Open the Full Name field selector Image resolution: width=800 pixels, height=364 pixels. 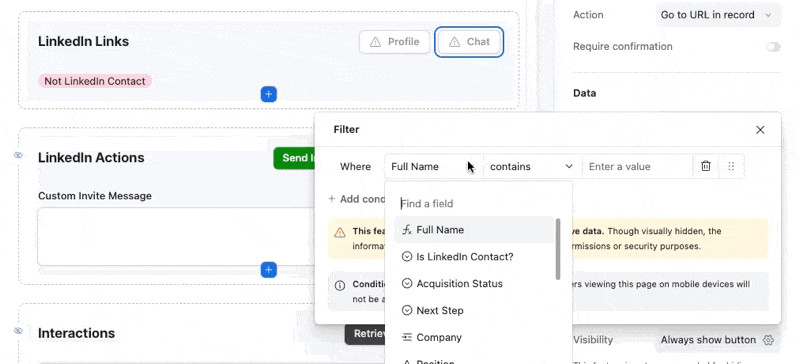[x=434, y=166]
